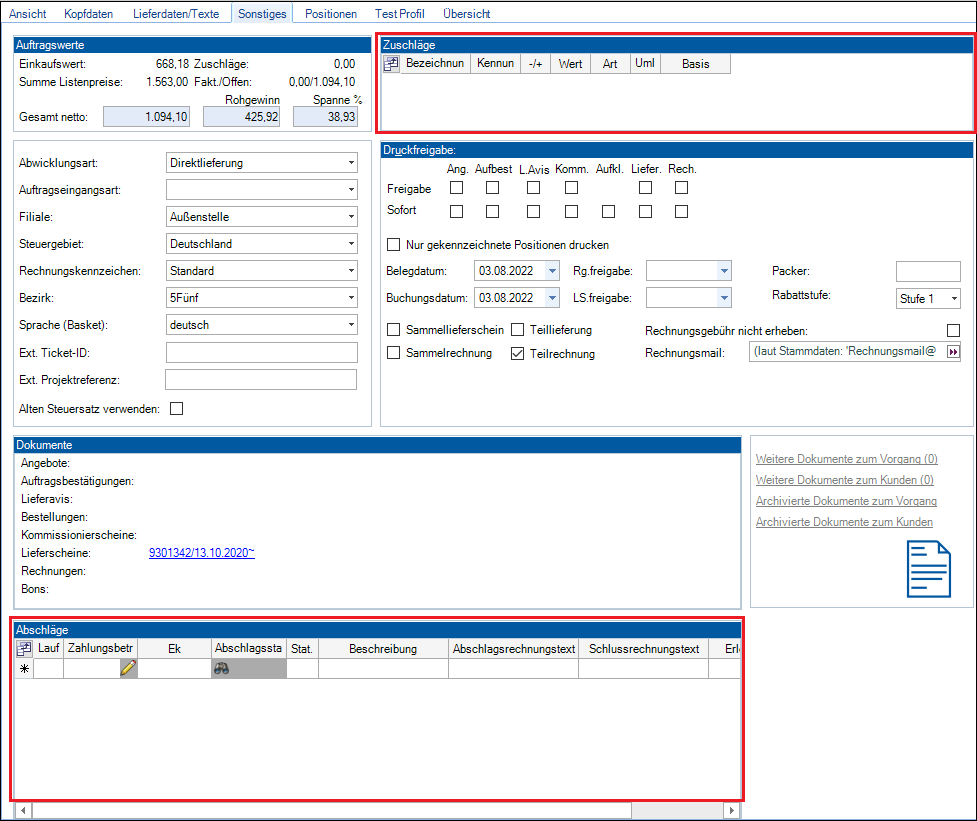The width and height of the screenshot is (977, 821).
Task: Expand the Rabattstufe dropdown
Action: (953, 299)
